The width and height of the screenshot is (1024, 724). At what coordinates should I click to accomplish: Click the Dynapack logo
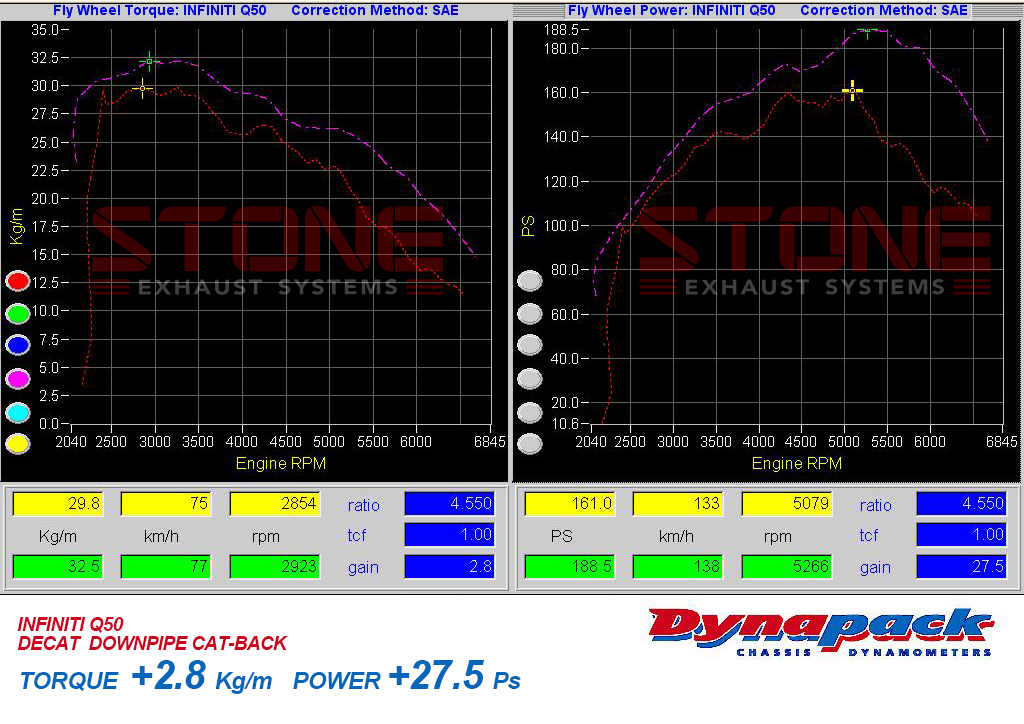pyautogui.click(x=821, y=632)
